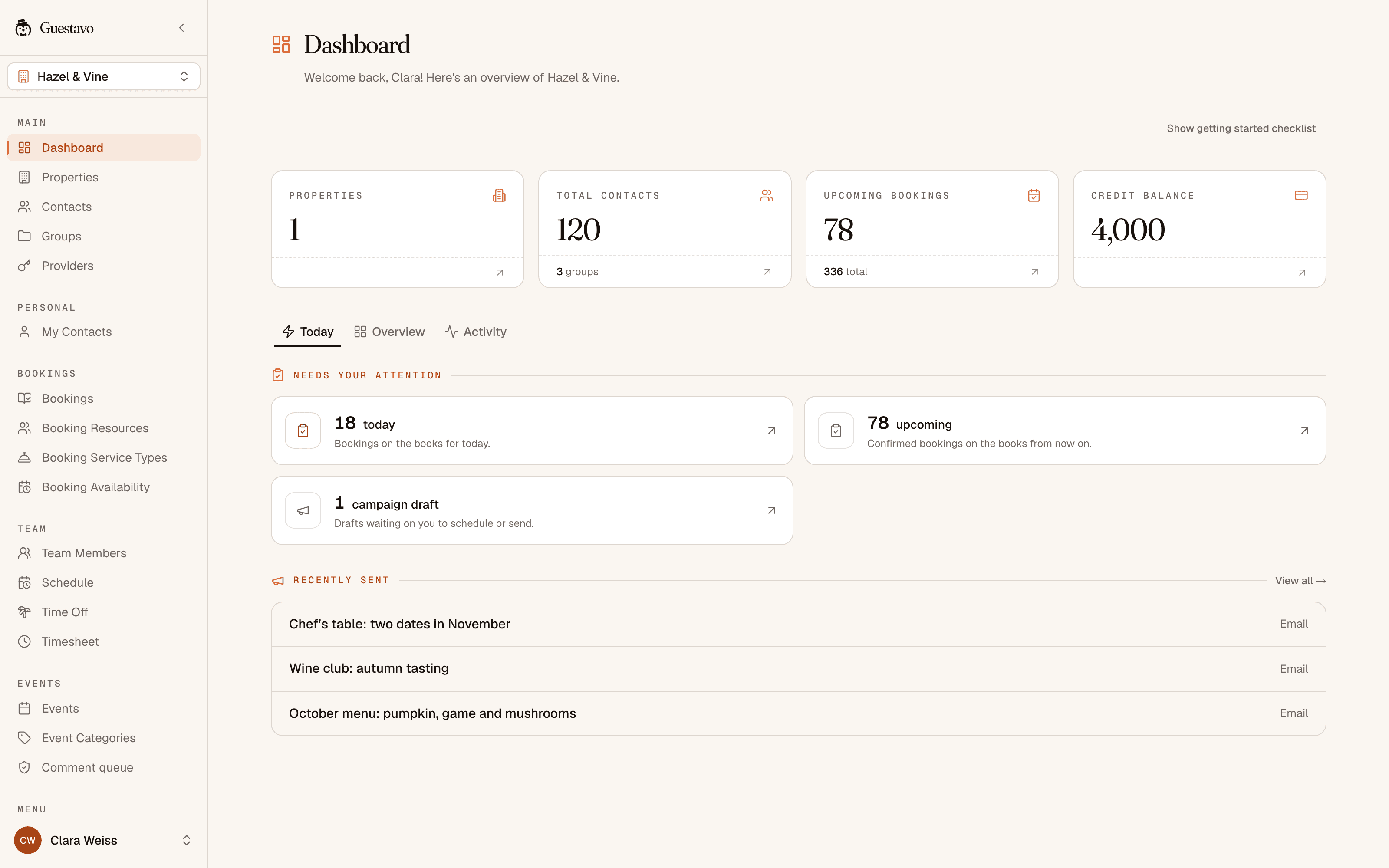Open the campaign draft arrow

771,510
